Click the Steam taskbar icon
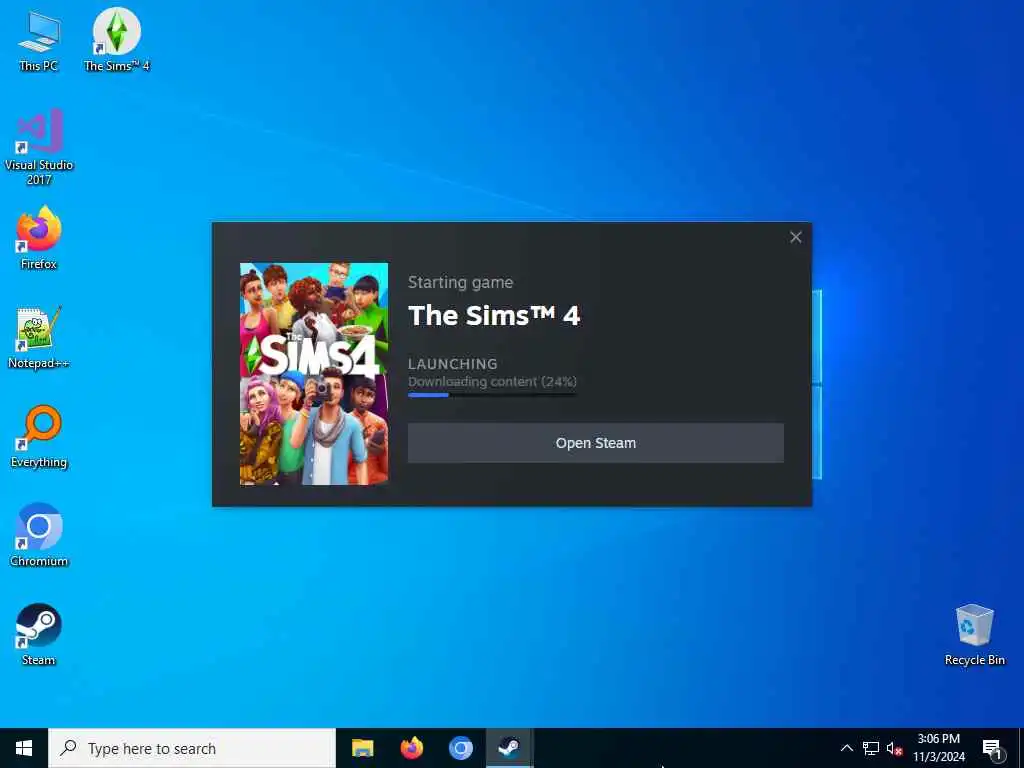The width and height of the screenshot is (1024, 768). (x=509, y=748)
